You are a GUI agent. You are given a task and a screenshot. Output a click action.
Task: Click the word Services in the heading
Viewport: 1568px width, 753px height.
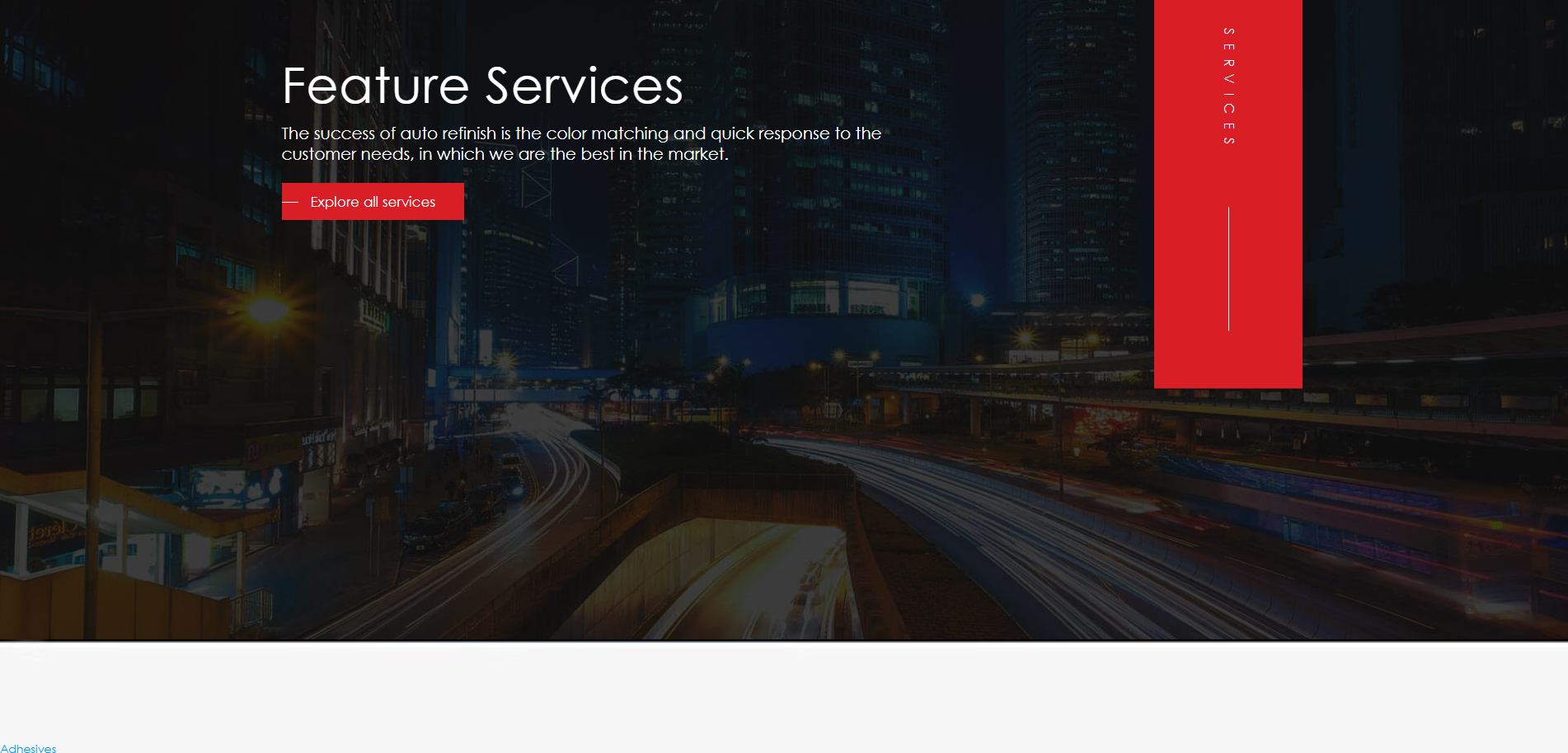[584, 86]
